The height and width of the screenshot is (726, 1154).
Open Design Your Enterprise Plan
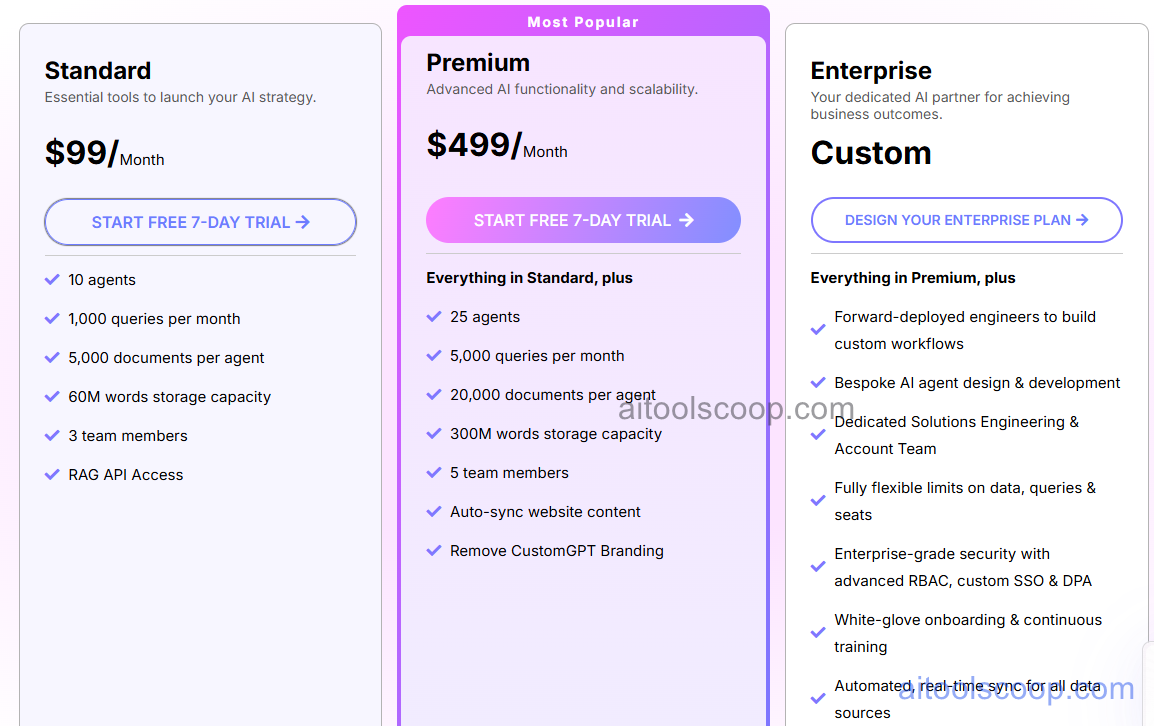pos(966,220)
